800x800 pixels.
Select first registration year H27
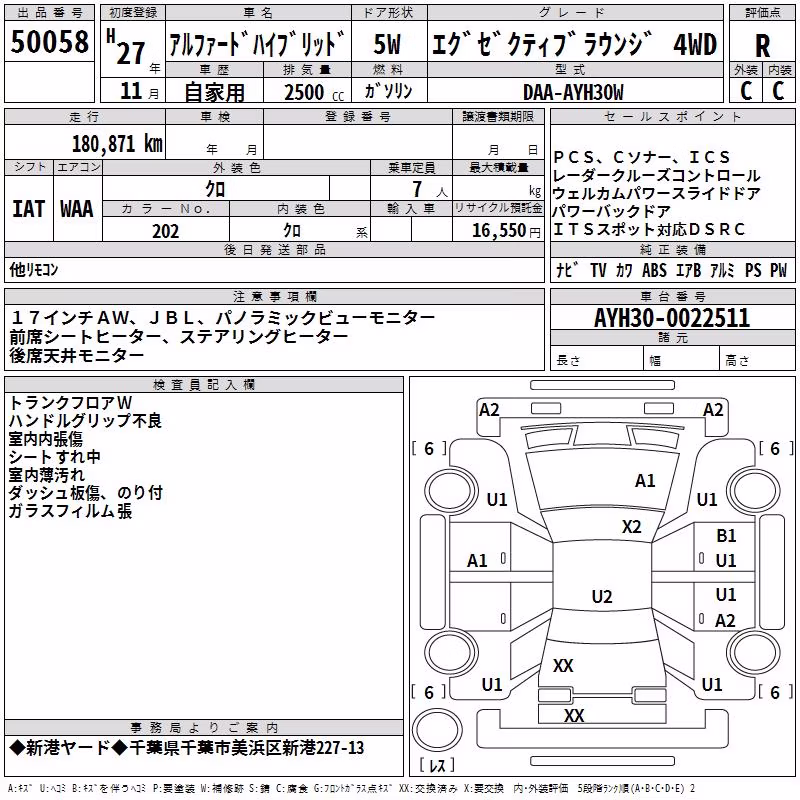[x=126, y=47]
